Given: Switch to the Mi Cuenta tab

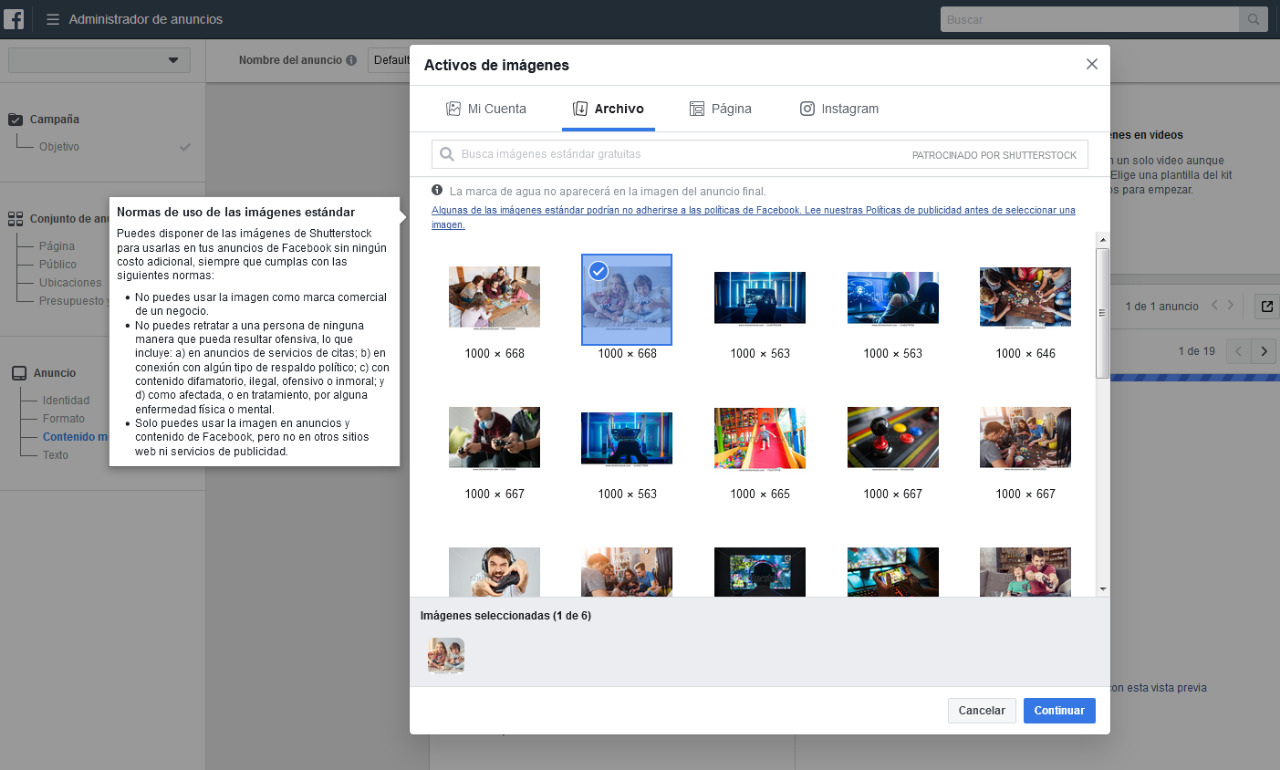Looking at the screenshot, I should point(486,109).
